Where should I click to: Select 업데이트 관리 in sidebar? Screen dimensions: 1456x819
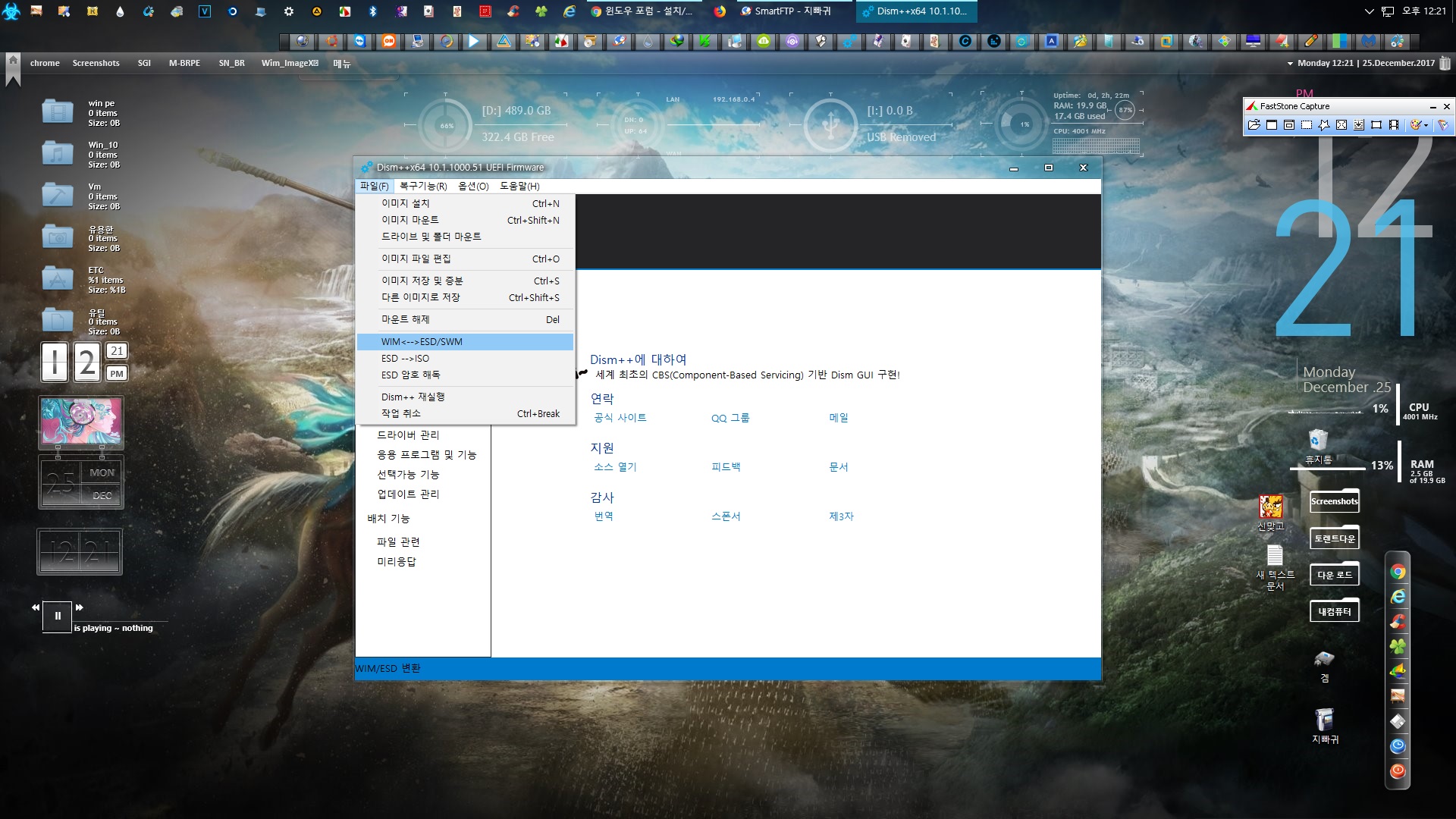[408, 494]
